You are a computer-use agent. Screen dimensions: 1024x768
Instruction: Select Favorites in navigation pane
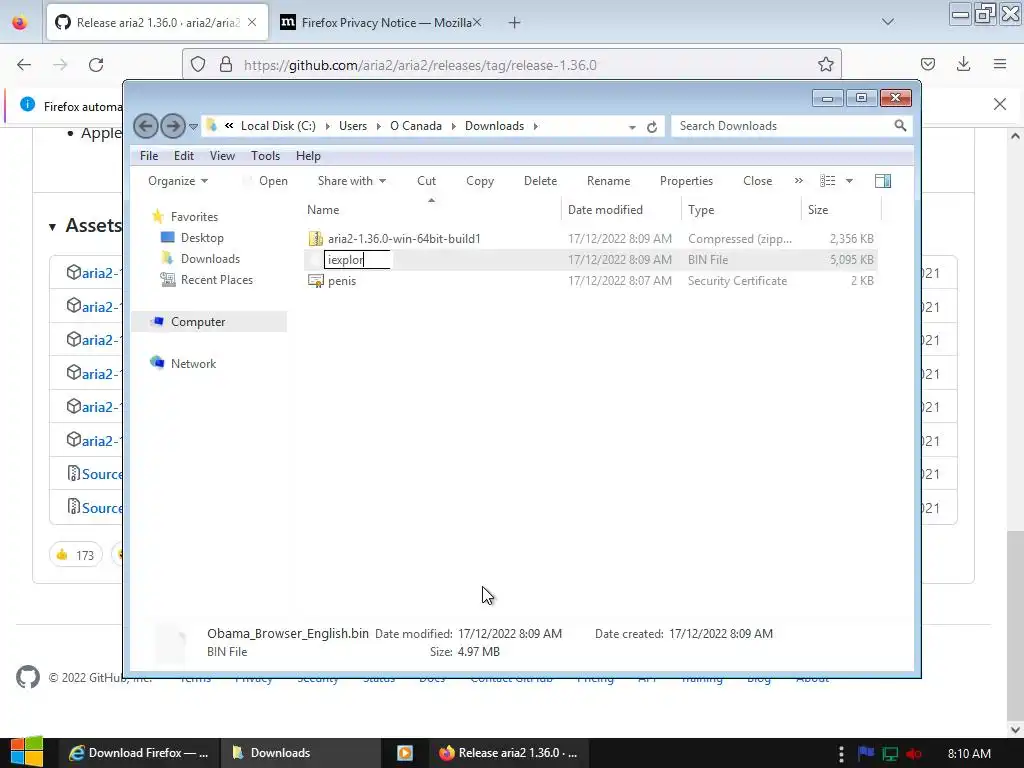[194, 217]
